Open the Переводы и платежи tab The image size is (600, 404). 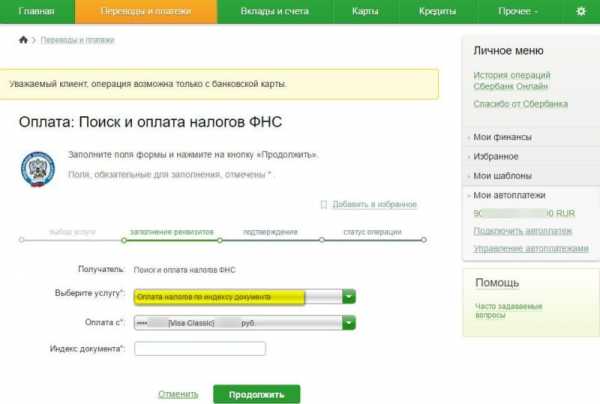(146, 11)
